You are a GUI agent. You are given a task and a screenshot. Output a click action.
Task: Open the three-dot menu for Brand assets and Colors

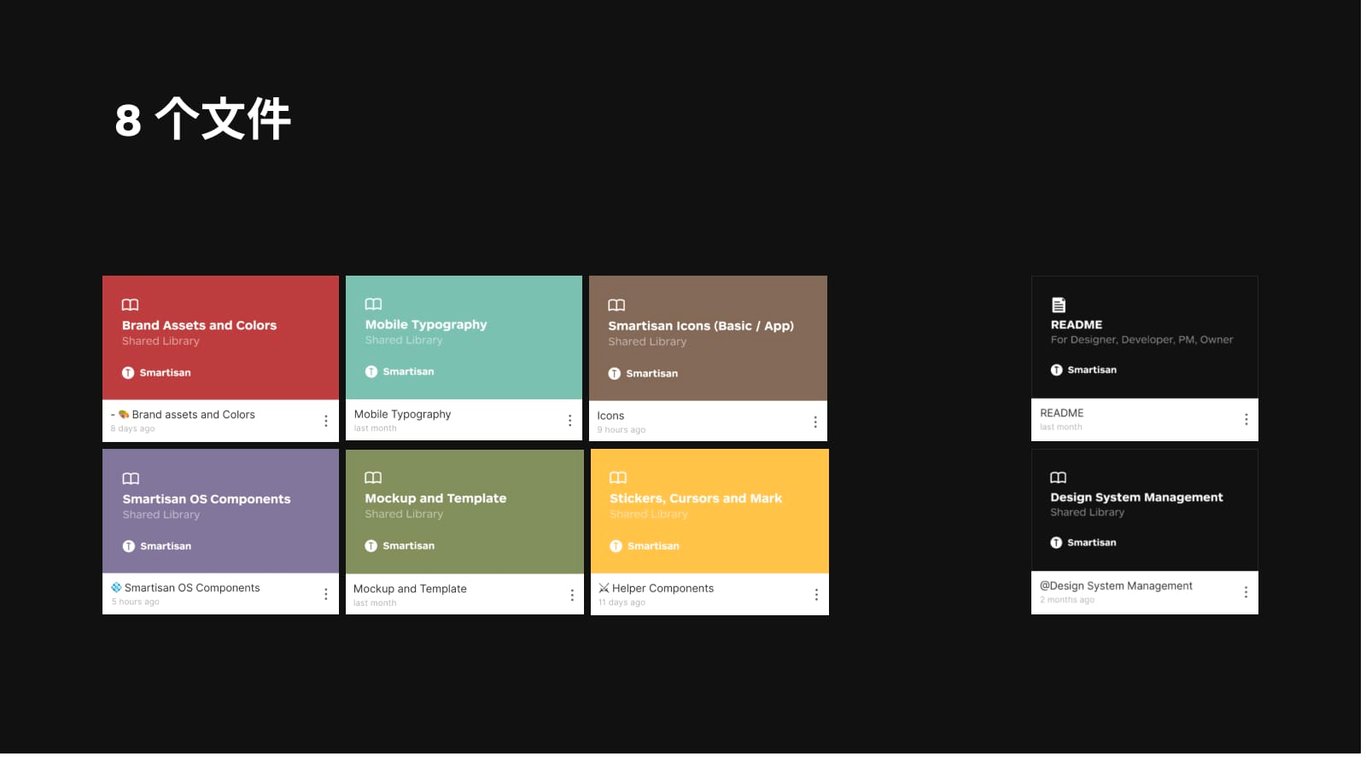click(x=326, y=421)
